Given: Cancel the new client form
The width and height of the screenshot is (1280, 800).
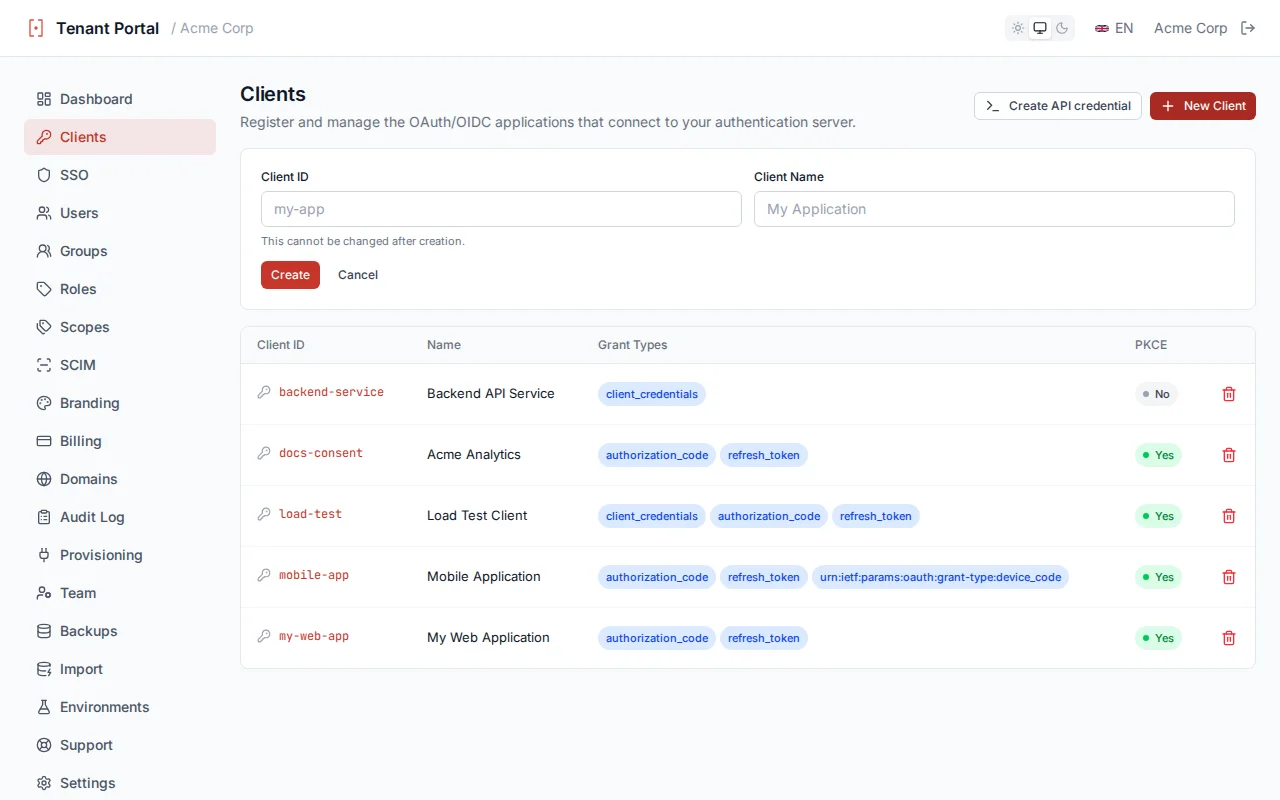Looking at the screenshot, I should pos(358,275).
